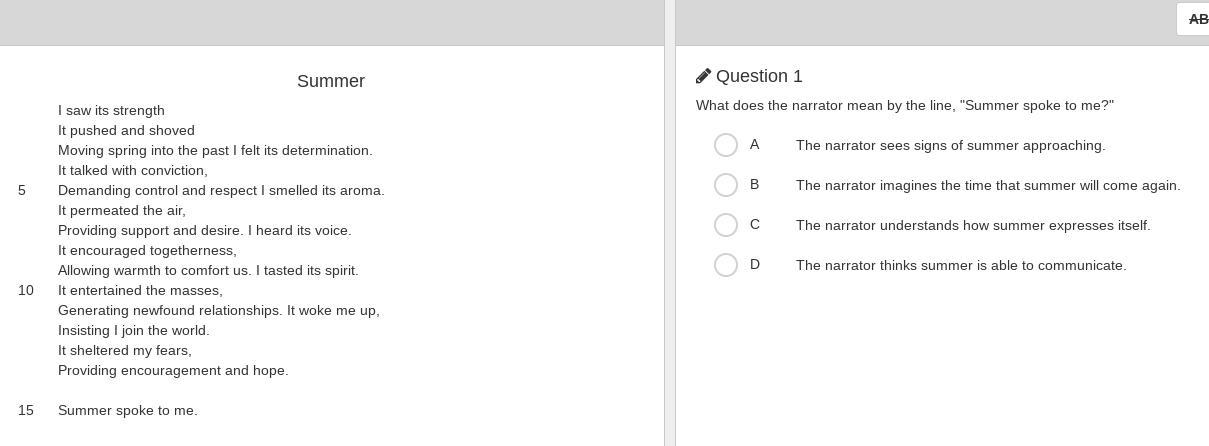Click the line "It sheltered my fears,"
The width and height of the screenshot is (1209, 446).
[x=125, y=350]
